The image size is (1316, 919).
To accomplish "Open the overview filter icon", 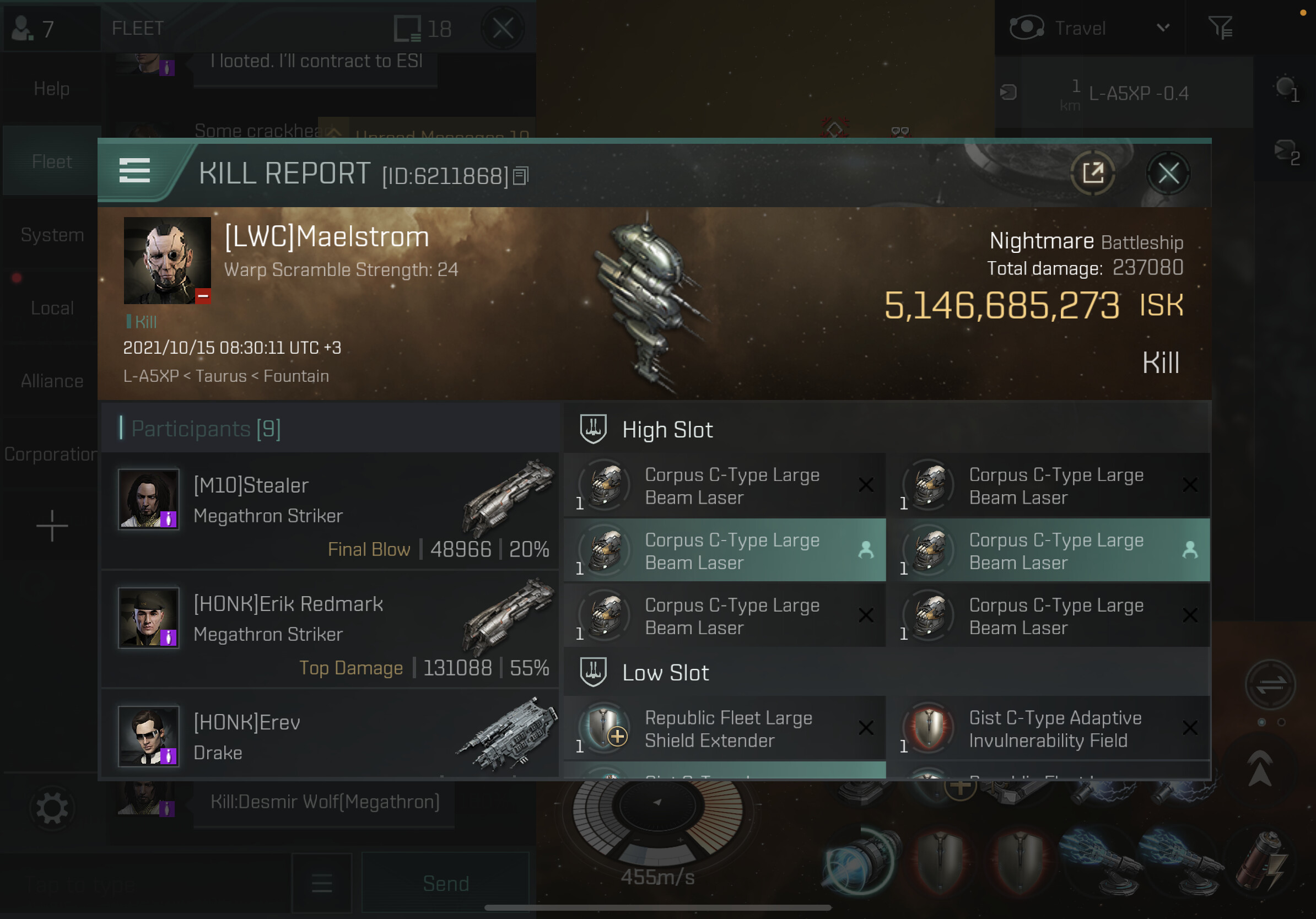I will [x=1220, y=28].
